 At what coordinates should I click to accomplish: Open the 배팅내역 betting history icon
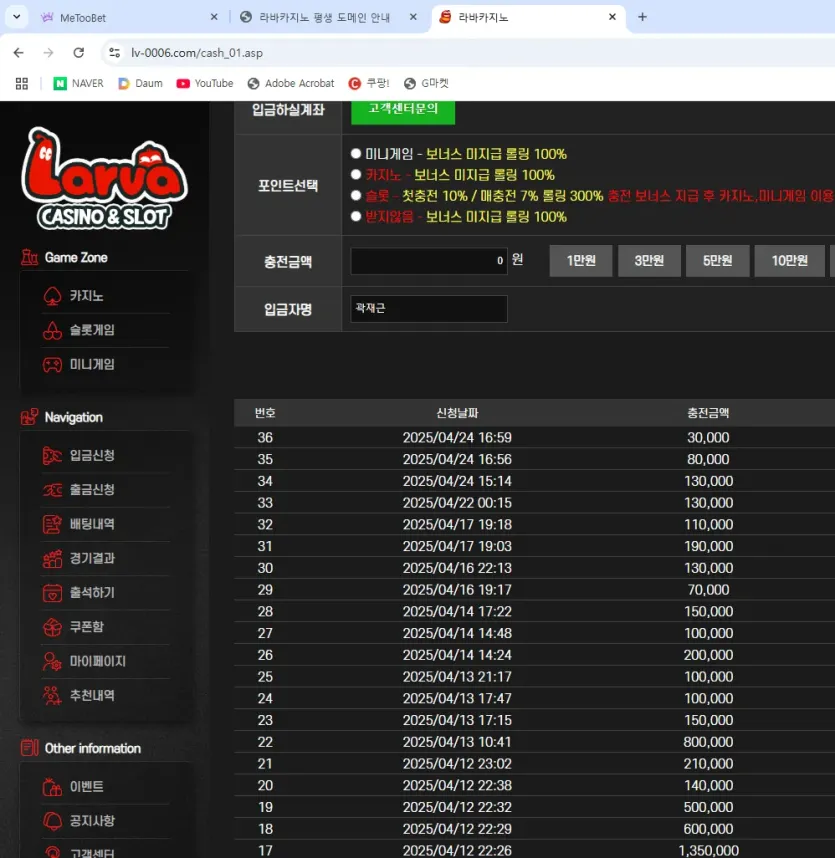52,524
